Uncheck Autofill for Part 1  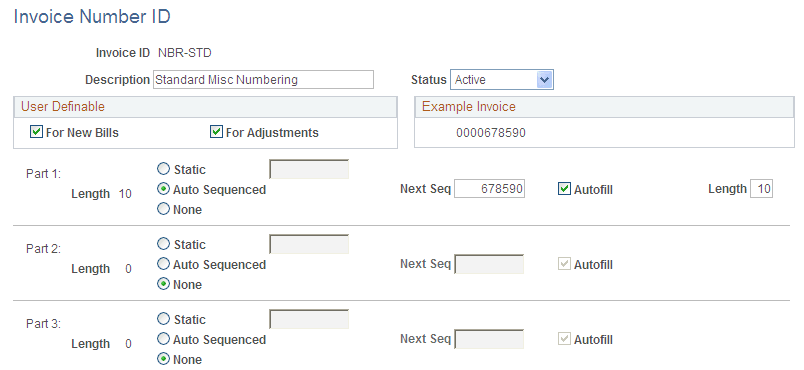(x=564, y=189)
